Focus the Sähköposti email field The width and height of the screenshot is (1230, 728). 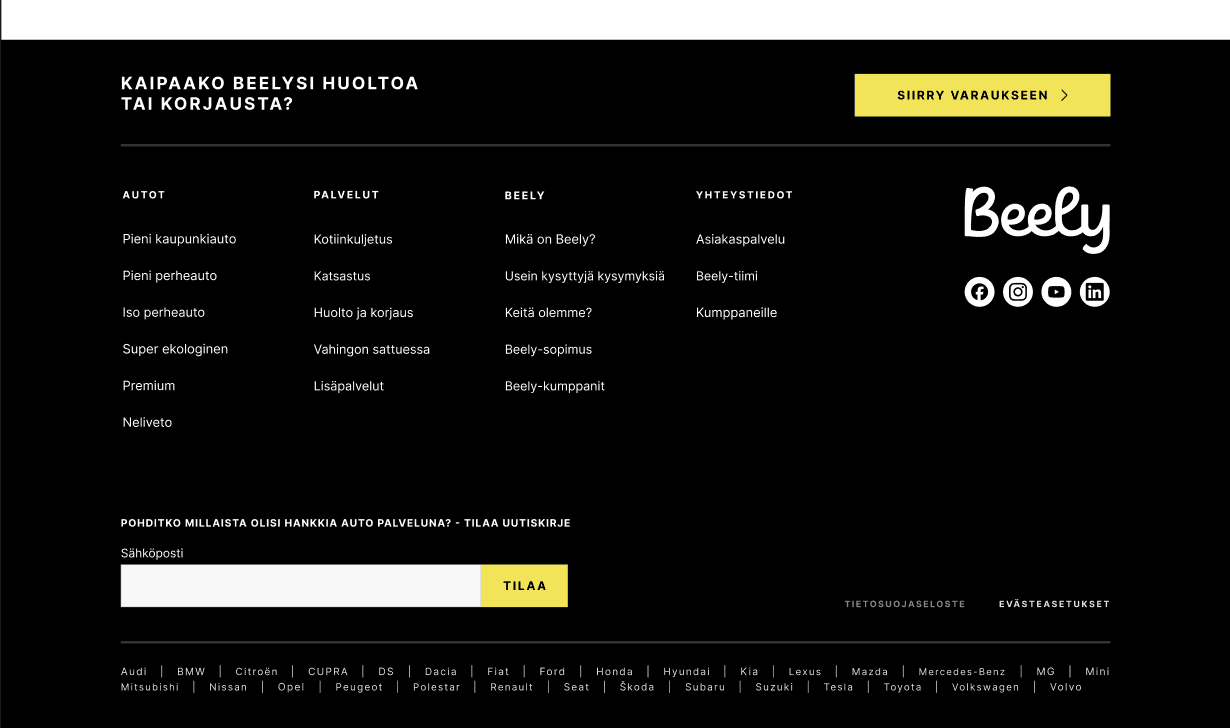click(x=301, y=586)
